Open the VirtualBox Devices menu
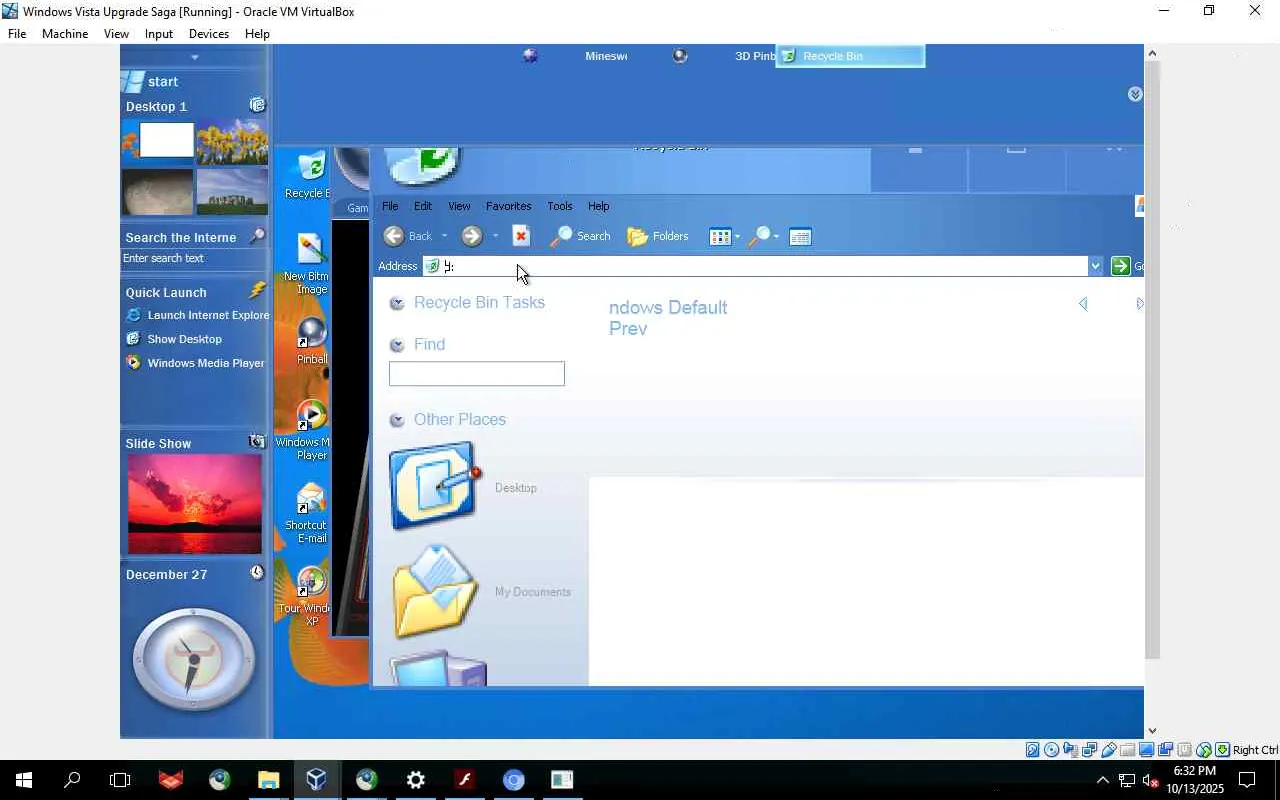This screenshot has width=1280, height=800. click(x=209, y=34)
